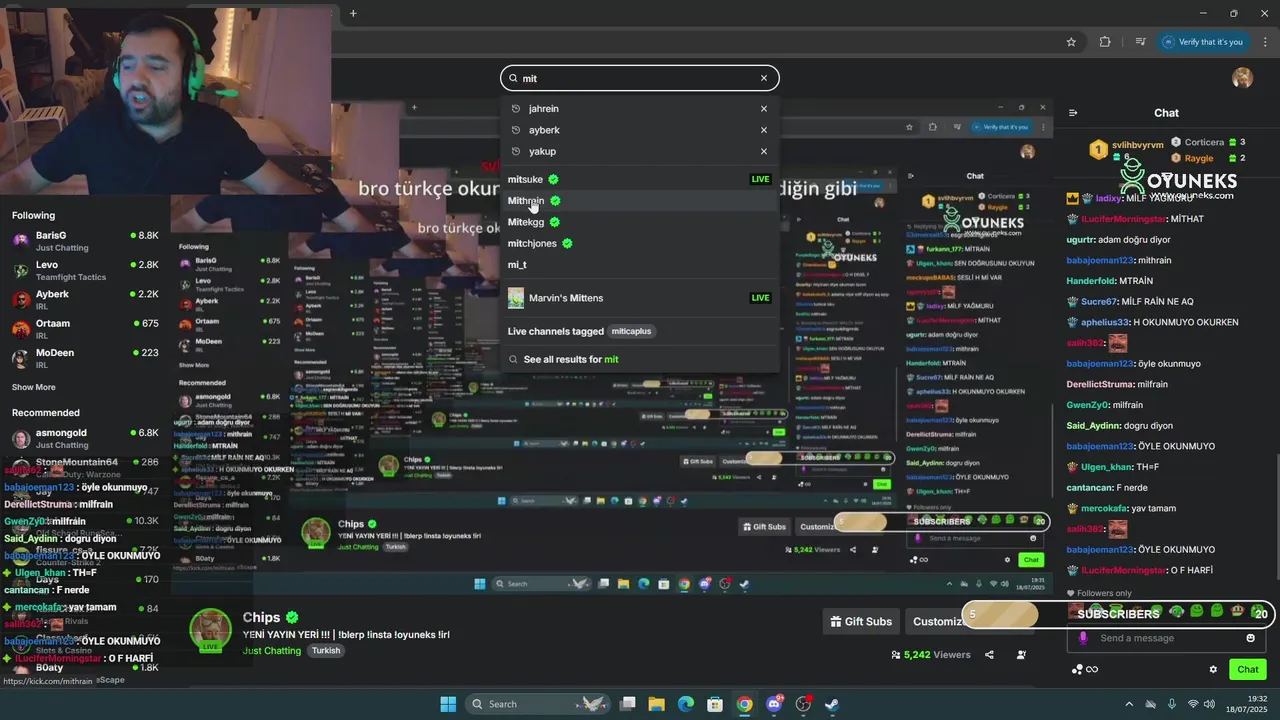Bookmark this page with the star icon
The image size is (1280, 720).
coord(1071,42)
